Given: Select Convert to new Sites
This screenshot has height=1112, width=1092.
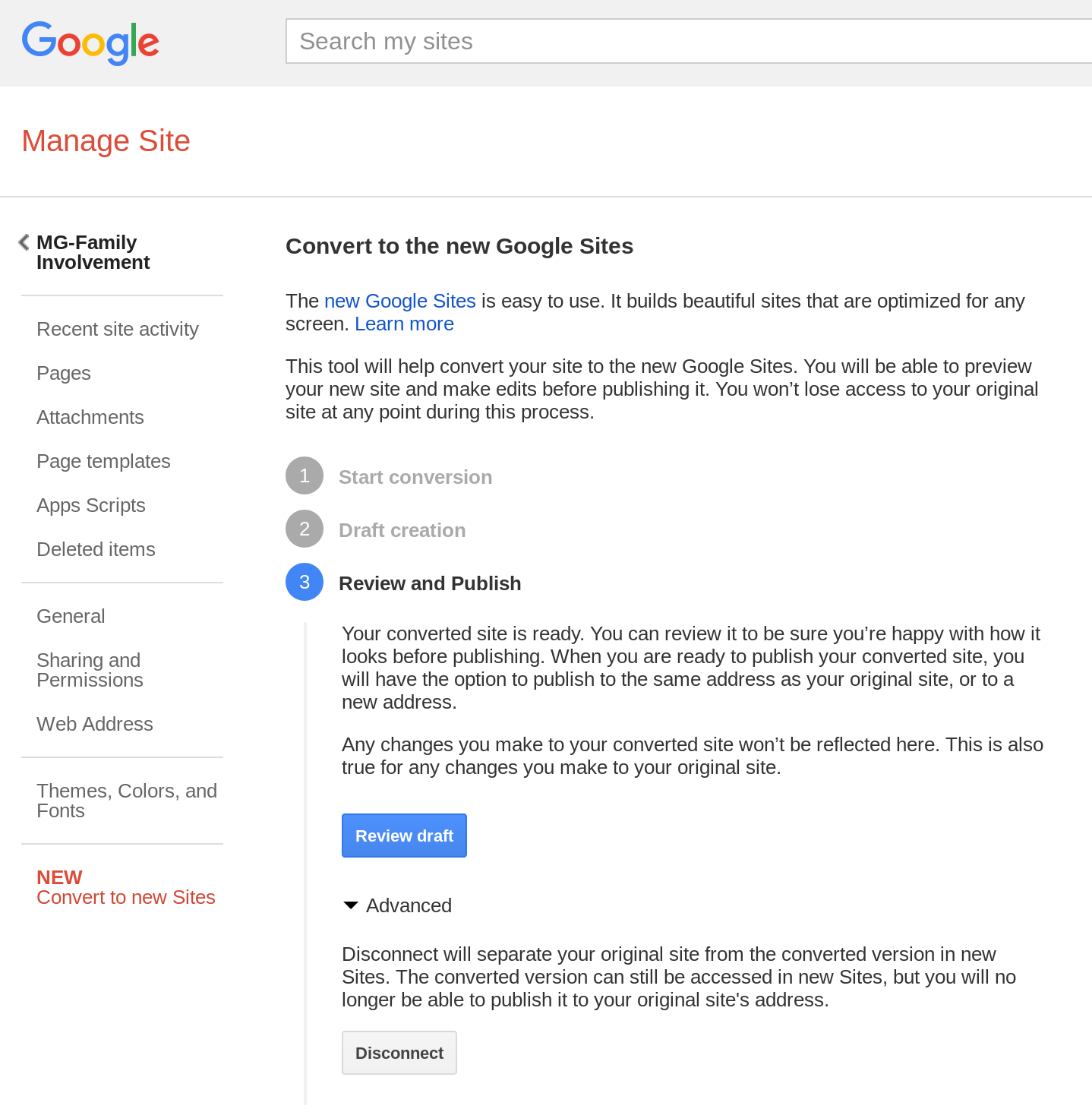Looking at the screenshot, I should (x=126, y=897).
